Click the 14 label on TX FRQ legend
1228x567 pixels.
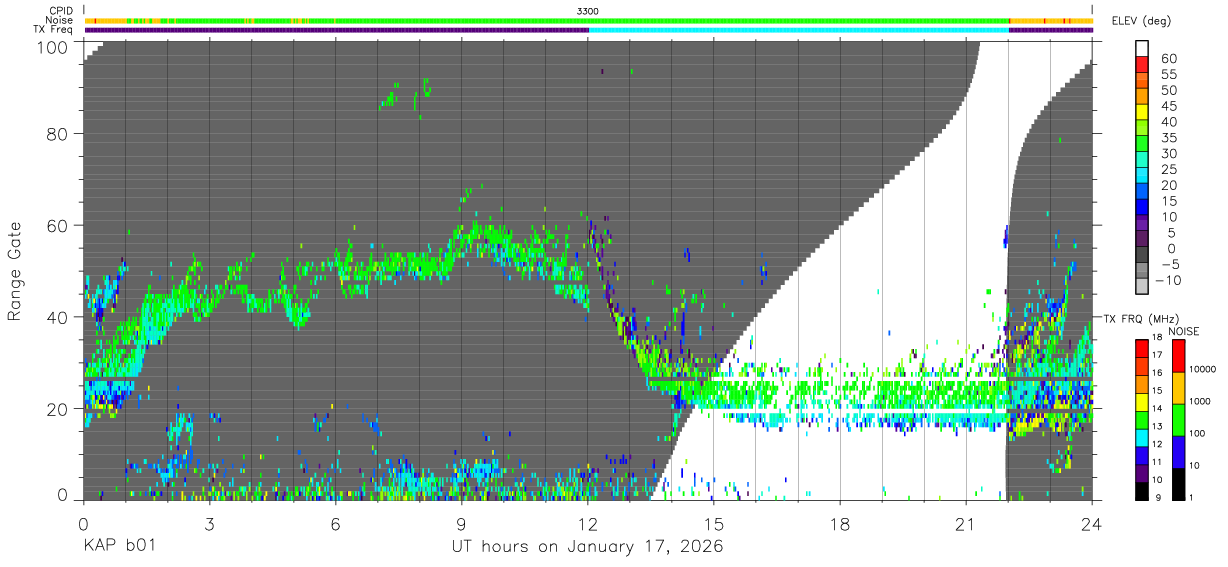coord(1156,410)
